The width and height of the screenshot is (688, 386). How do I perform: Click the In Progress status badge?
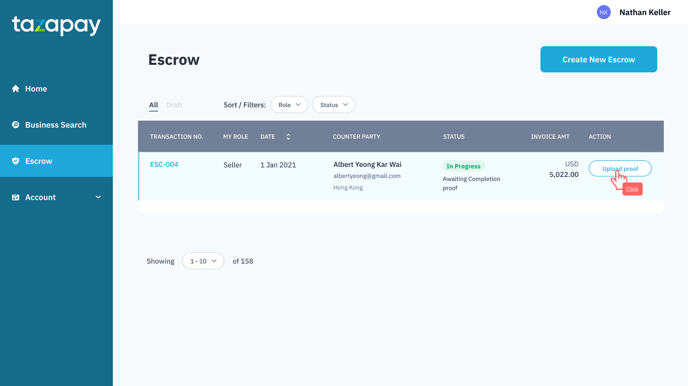tap(463, 166)
